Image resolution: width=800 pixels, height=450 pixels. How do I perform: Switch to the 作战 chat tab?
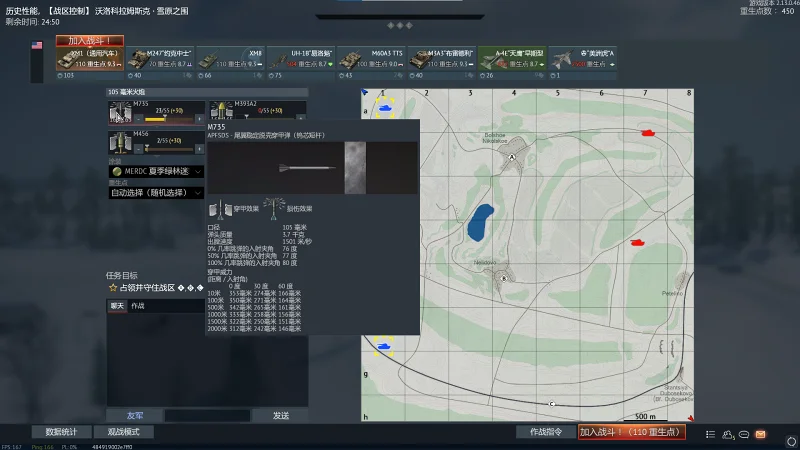pyautogui.click(x=138, y=306)
